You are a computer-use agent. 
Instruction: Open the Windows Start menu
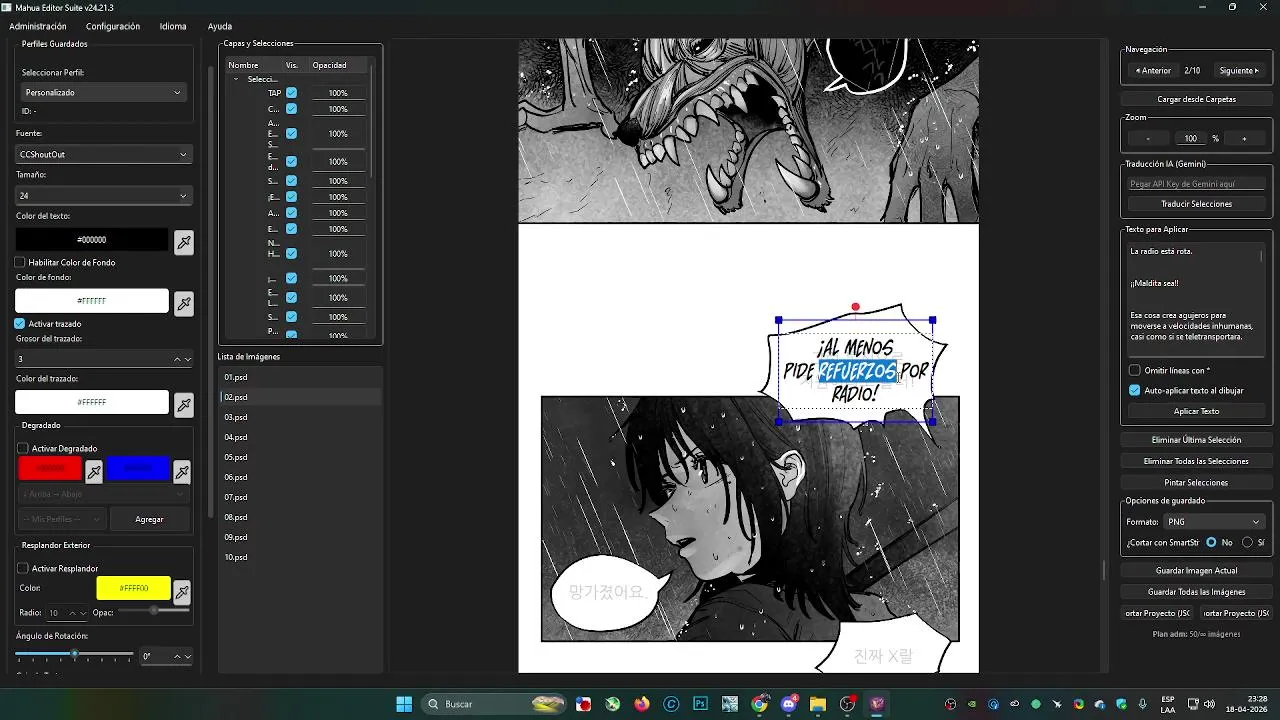pos(404,704)
